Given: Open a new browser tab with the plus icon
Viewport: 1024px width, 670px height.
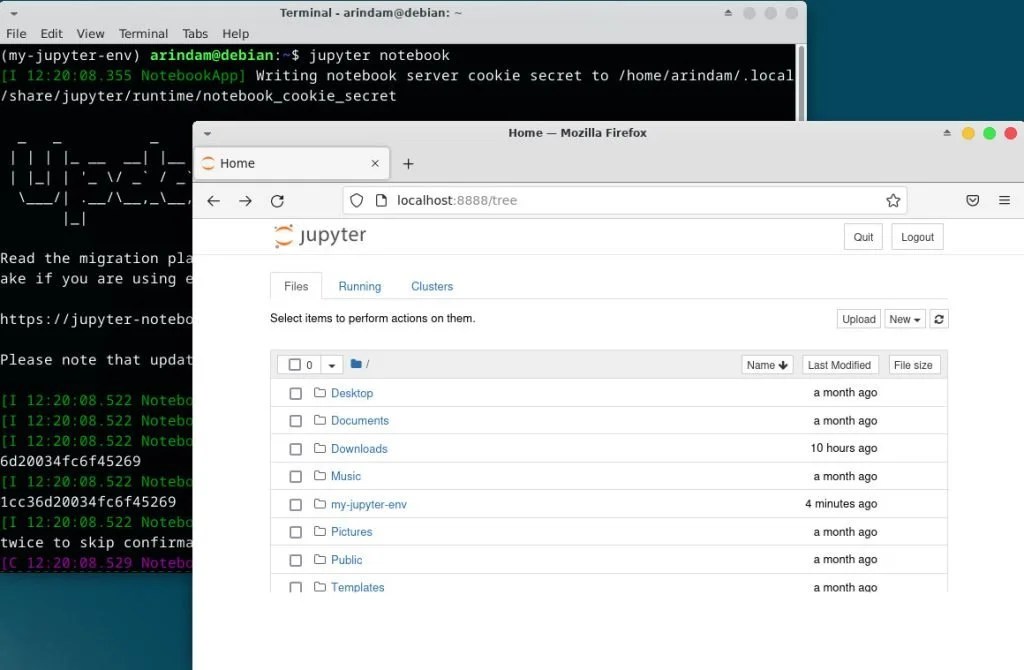Looking at the screenshot, I should (408, 163).
